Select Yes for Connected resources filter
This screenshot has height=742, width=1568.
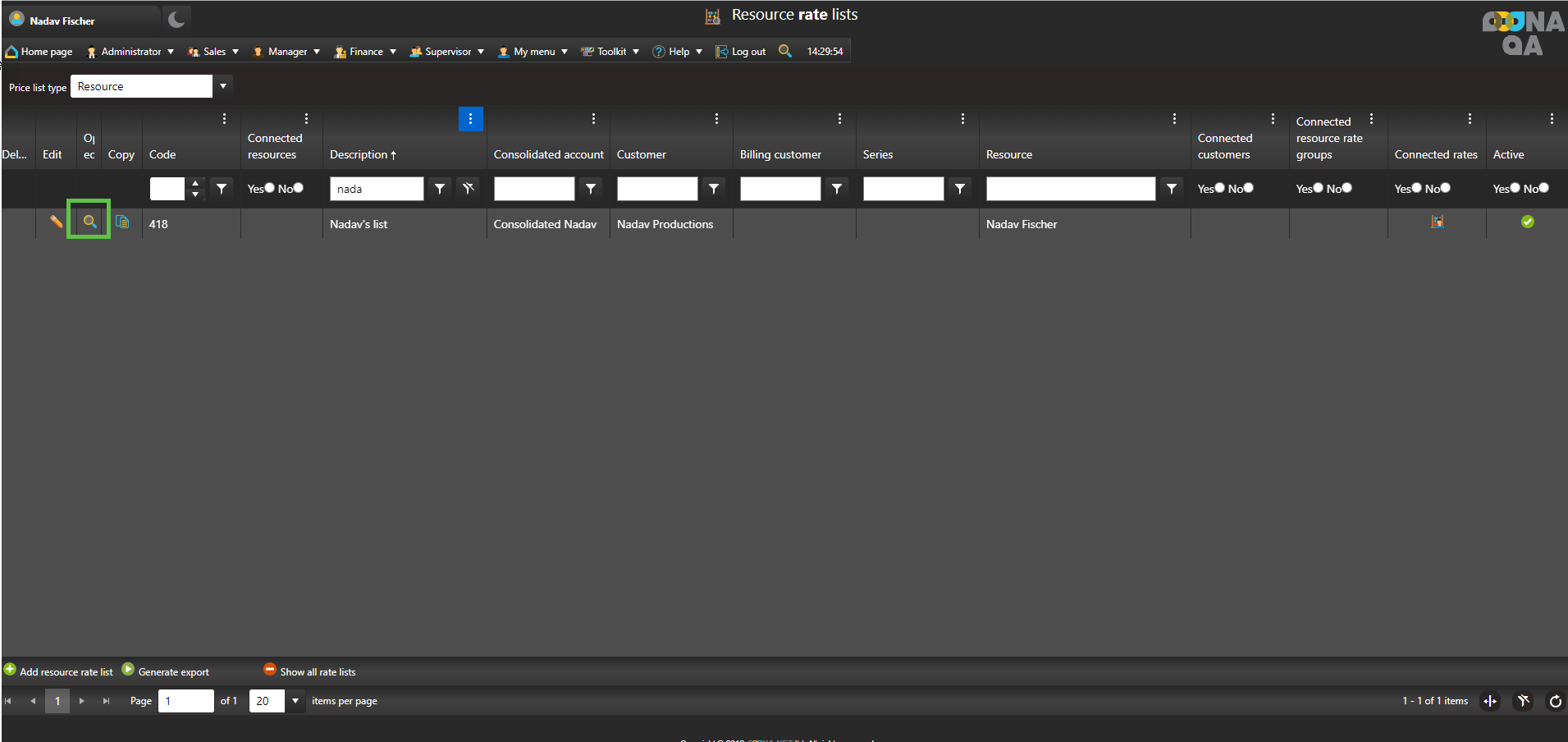pos(269,188)
